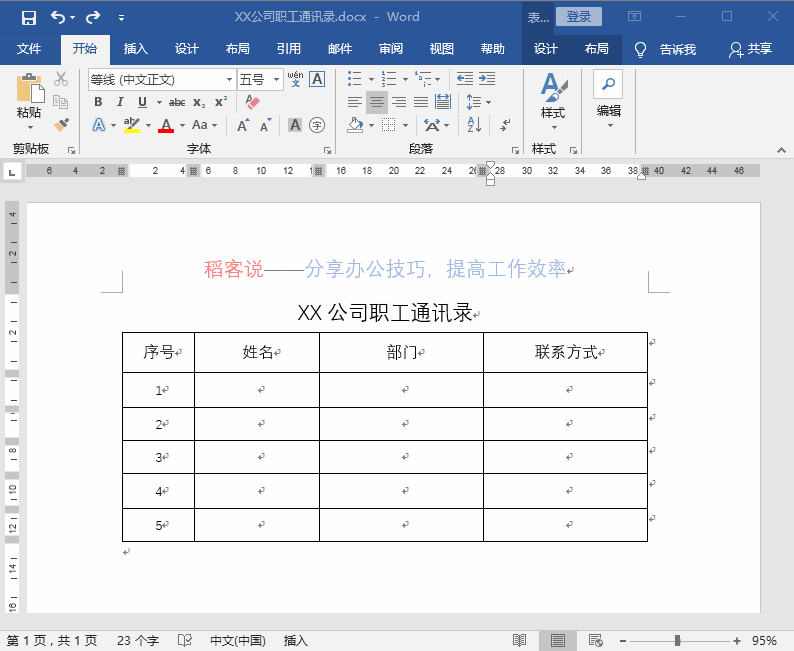Image resolution: width=794 pixels, height=651 pixels.
Task: Toggle bold formatting
Action: 98,102
